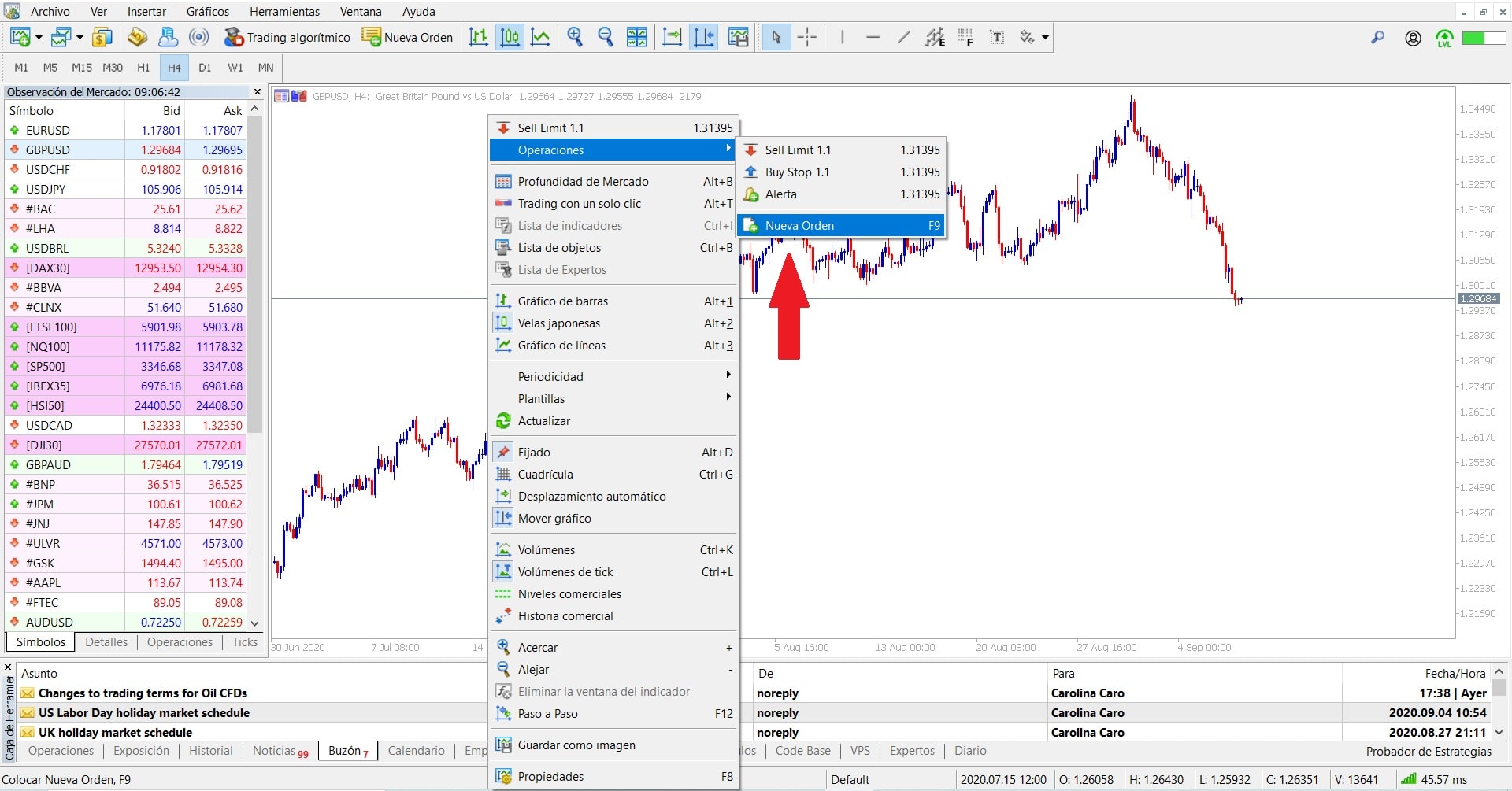Select the GBPUSD symbol row
This screenshot has width=1512, height=791.
pos(126,150)
